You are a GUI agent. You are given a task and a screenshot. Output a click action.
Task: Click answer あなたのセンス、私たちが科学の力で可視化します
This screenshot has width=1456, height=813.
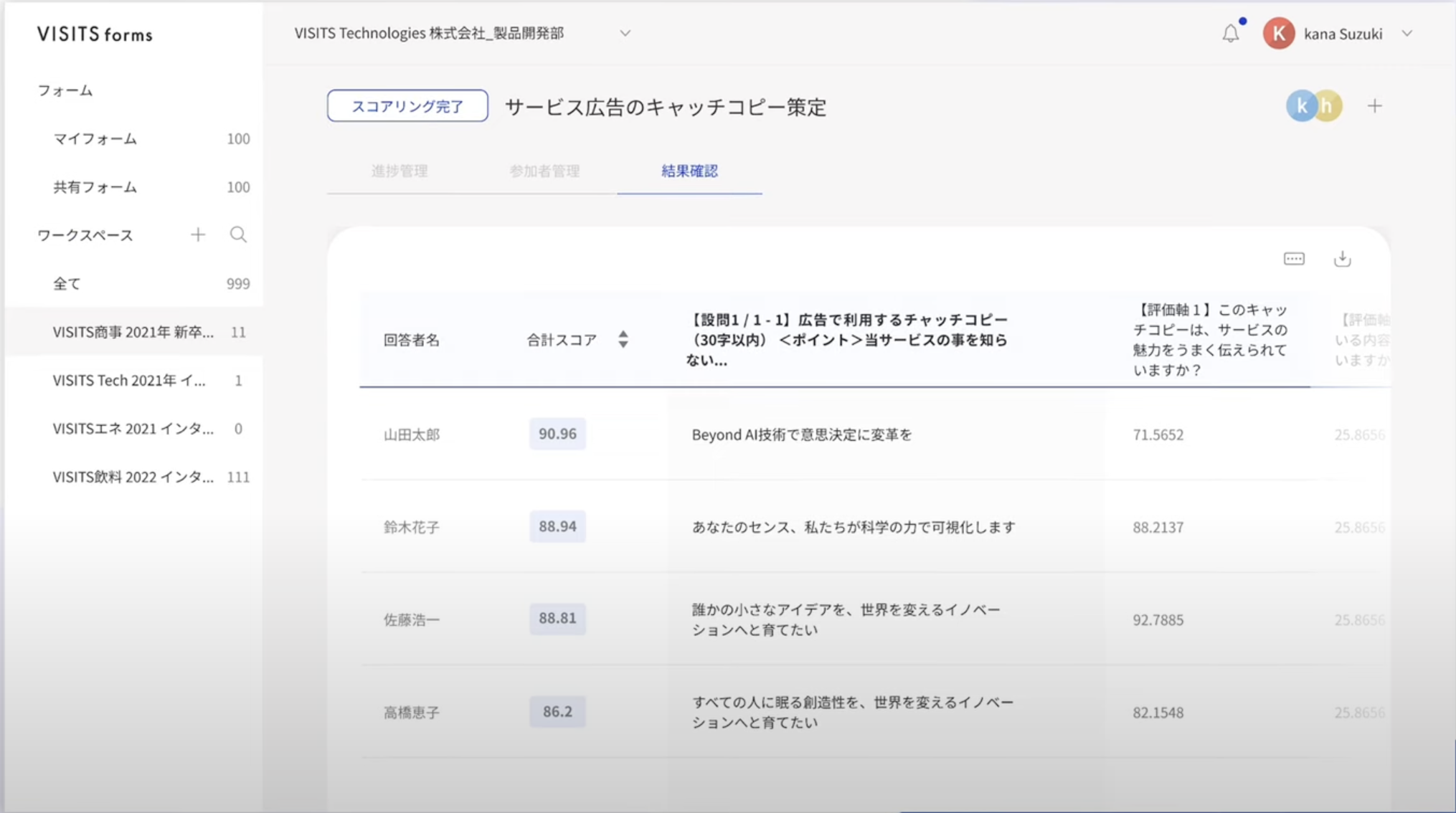pos(854,527)
